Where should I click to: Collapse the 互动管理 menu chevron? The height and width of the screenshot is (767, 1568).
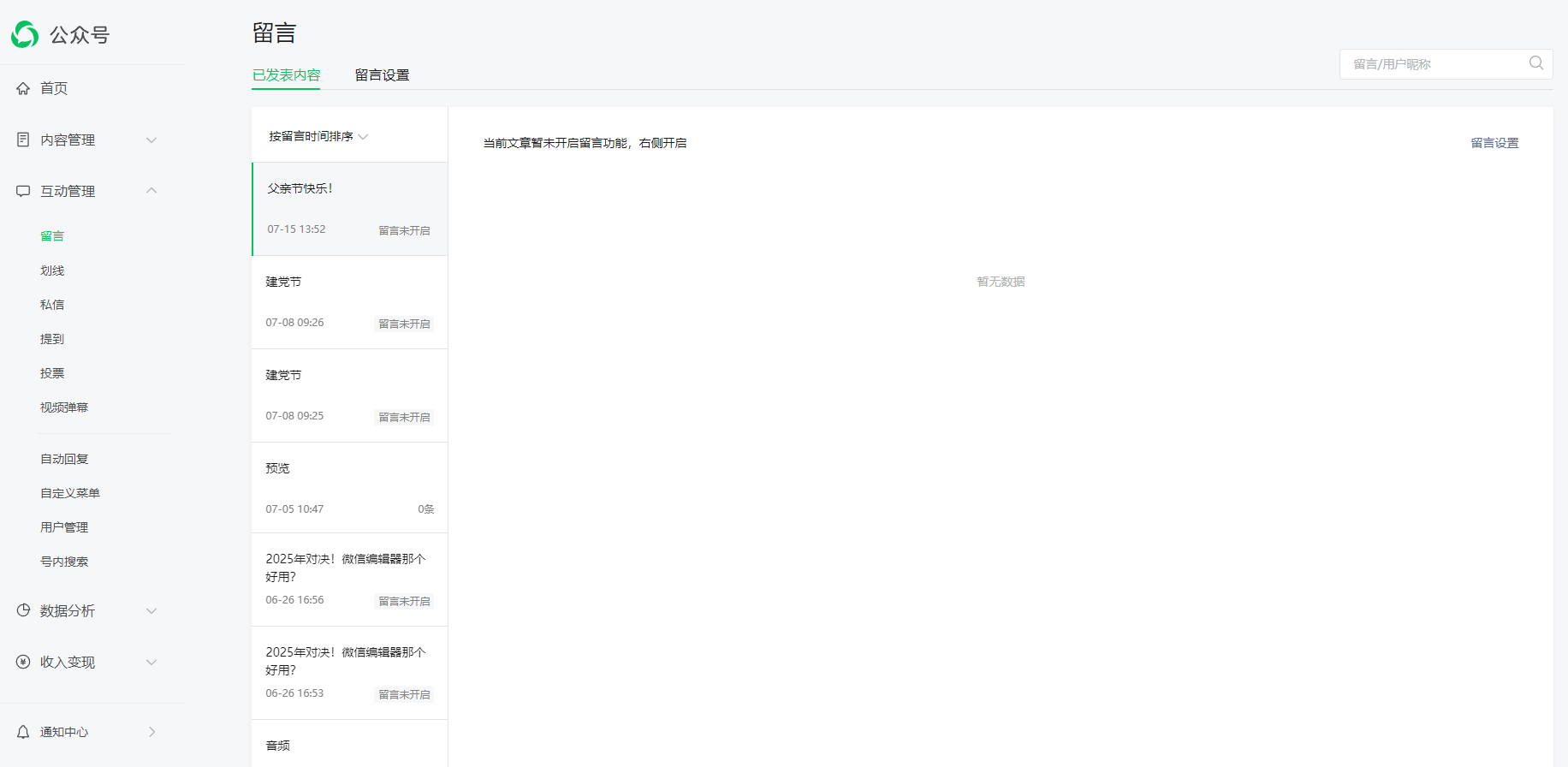[x=151, y=191]
